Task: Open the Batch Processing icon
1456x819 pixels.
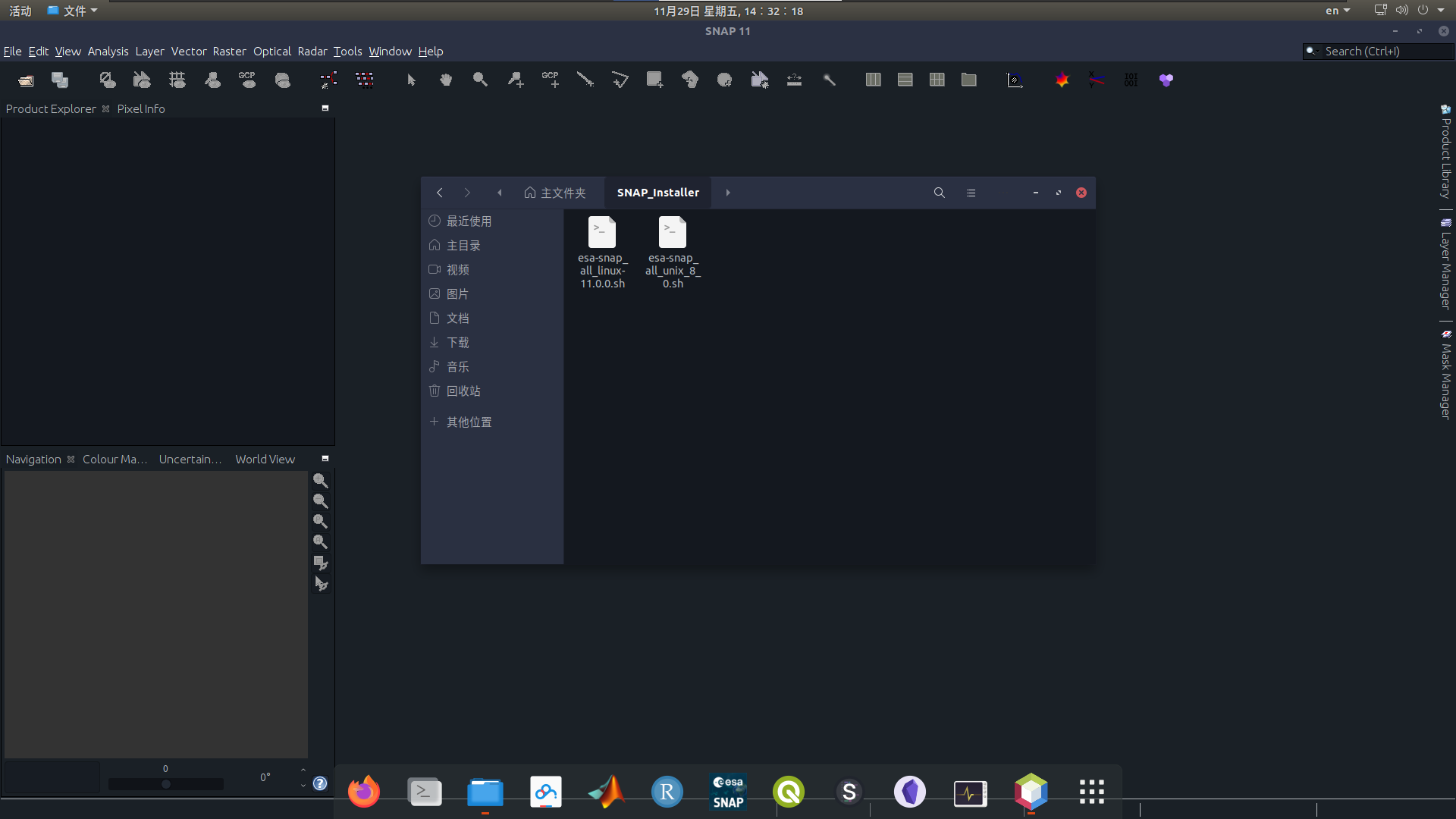Action: [x=365, y=80]
